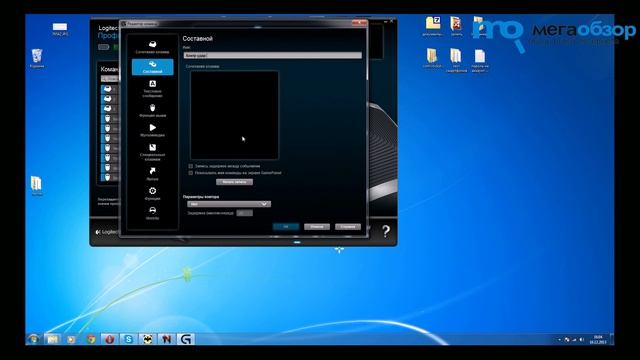Click the delay milliseconds input field
640x360 pixels.
244,213
